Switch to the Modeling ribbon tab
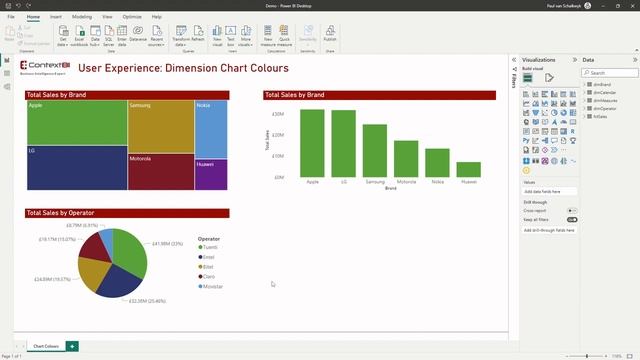640x360 pixels. click(82, 17)
